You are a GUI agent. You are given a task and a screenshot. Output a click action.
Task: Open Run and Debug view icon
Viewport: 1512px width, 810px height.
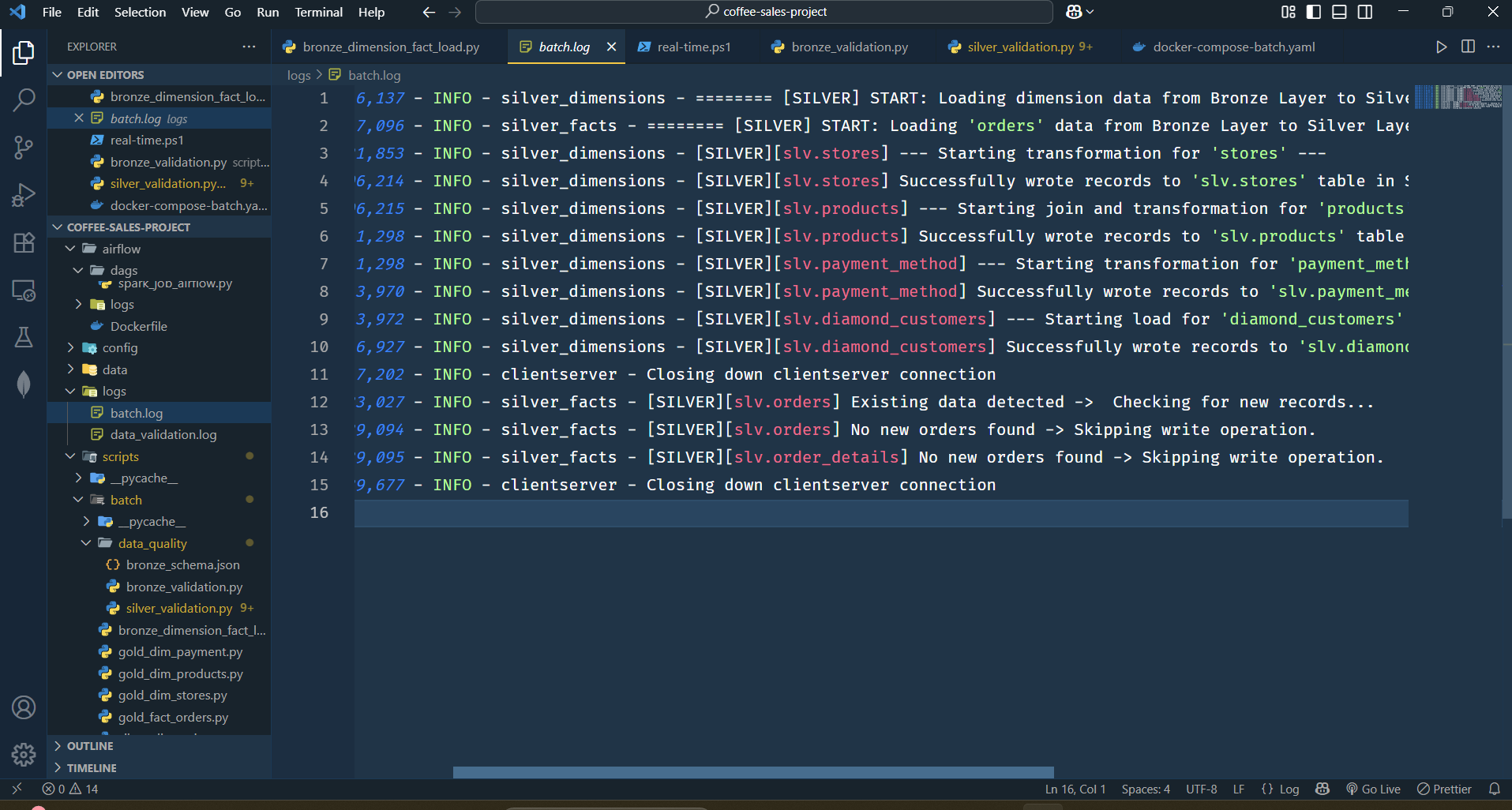[x=24, y=195]
